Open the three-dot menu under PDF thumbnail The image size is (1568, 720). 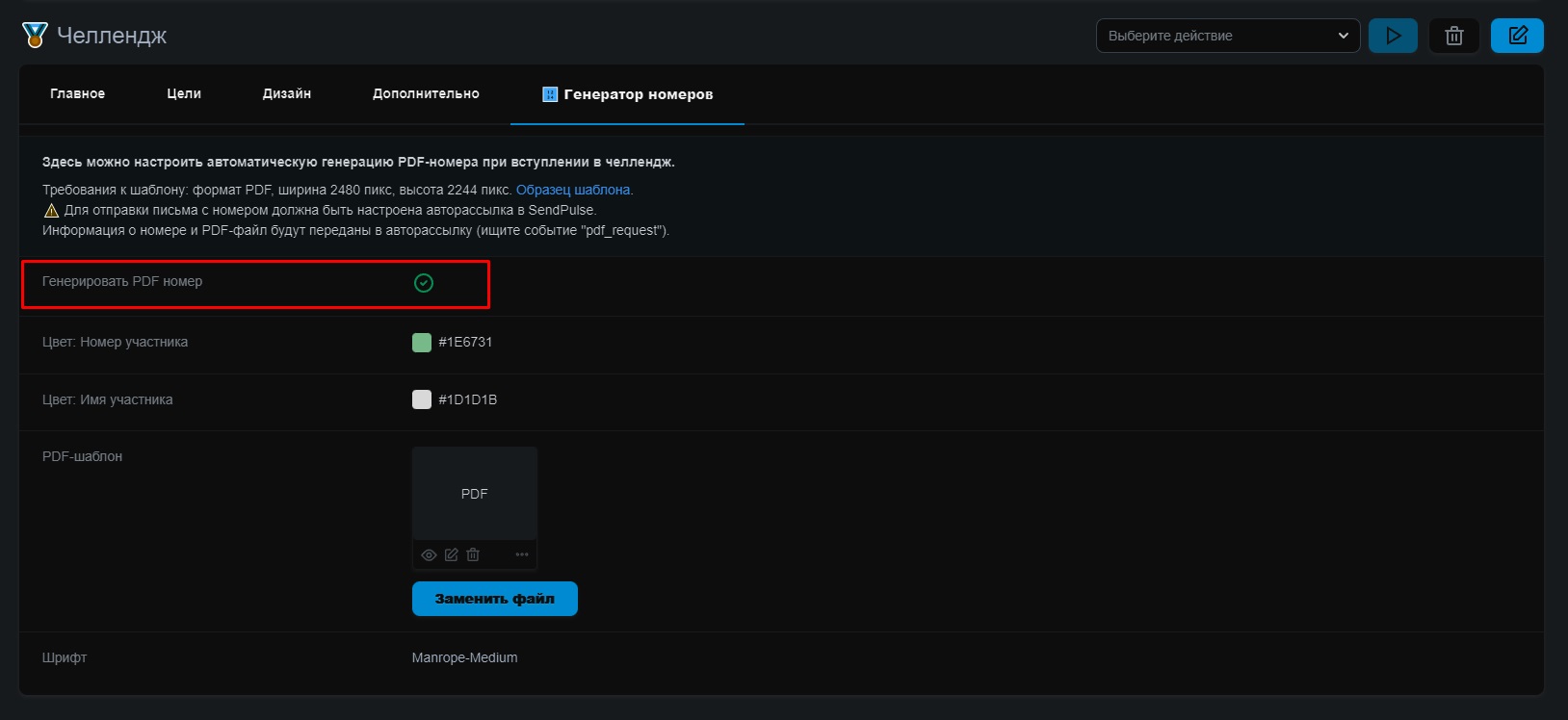(x=522, y=554)
